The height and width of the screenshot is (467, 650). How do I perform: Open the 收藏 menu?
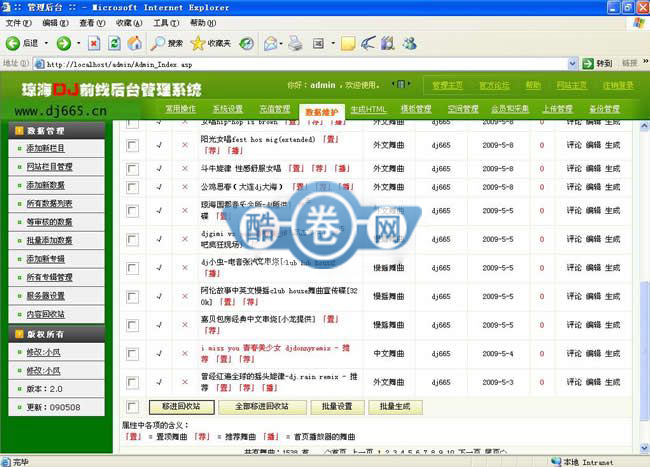click(129, 23)
